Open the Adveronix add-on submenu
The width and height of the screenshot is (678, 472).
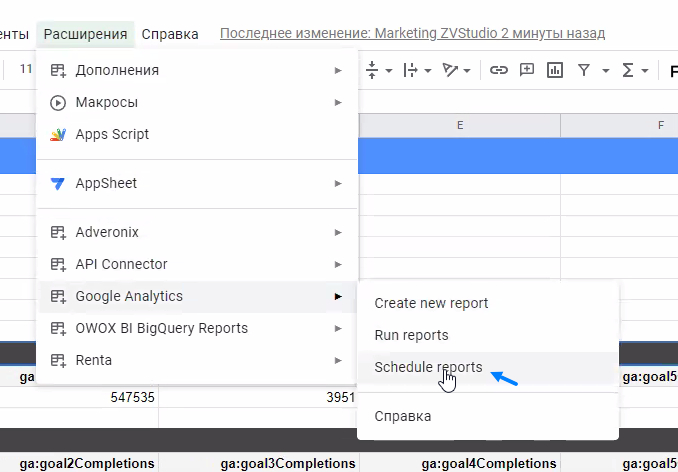107,232
